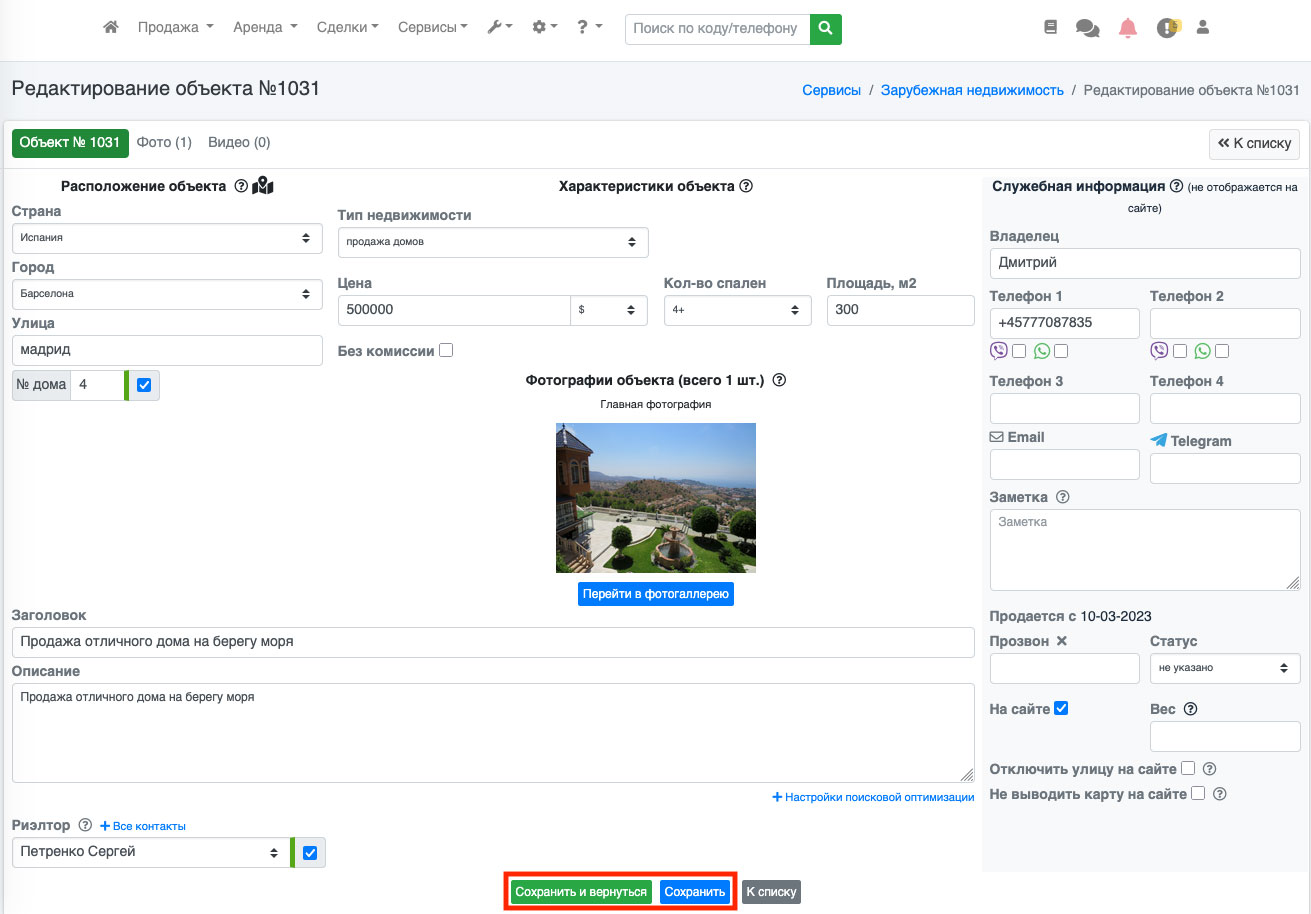This screenshot has height=914, width=1311.
Task: Open the Страна dropdown showing Испания
Action: point(167,238)
